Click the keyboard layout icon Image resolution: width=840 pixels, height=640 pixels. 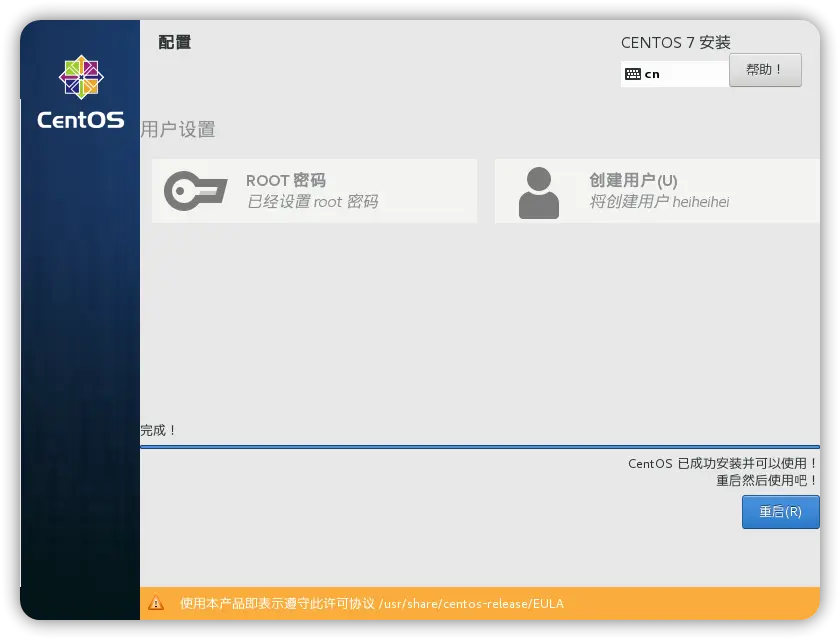point(633,74)
